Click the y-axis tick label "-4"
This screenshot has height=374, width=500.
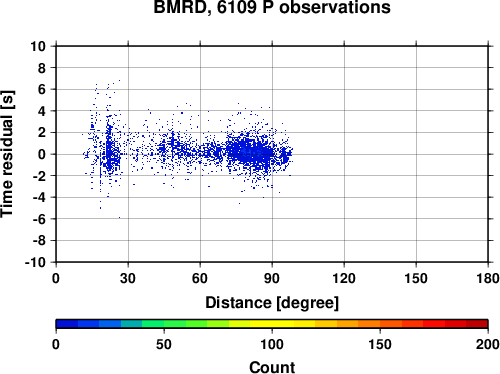click(39, 197)
